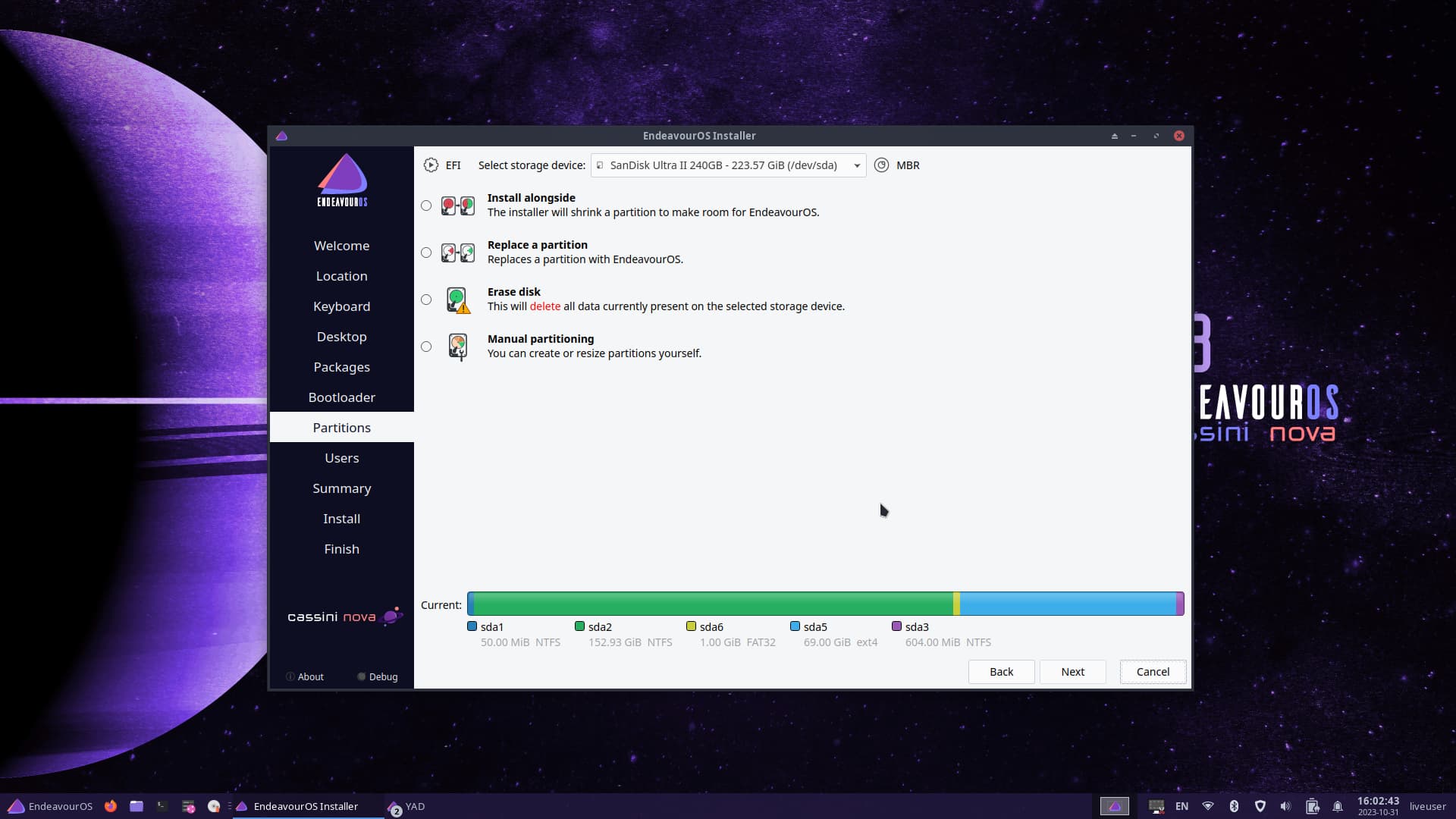Click the '50.00 MiB NTFS' size label

click(x=521, y=642)
